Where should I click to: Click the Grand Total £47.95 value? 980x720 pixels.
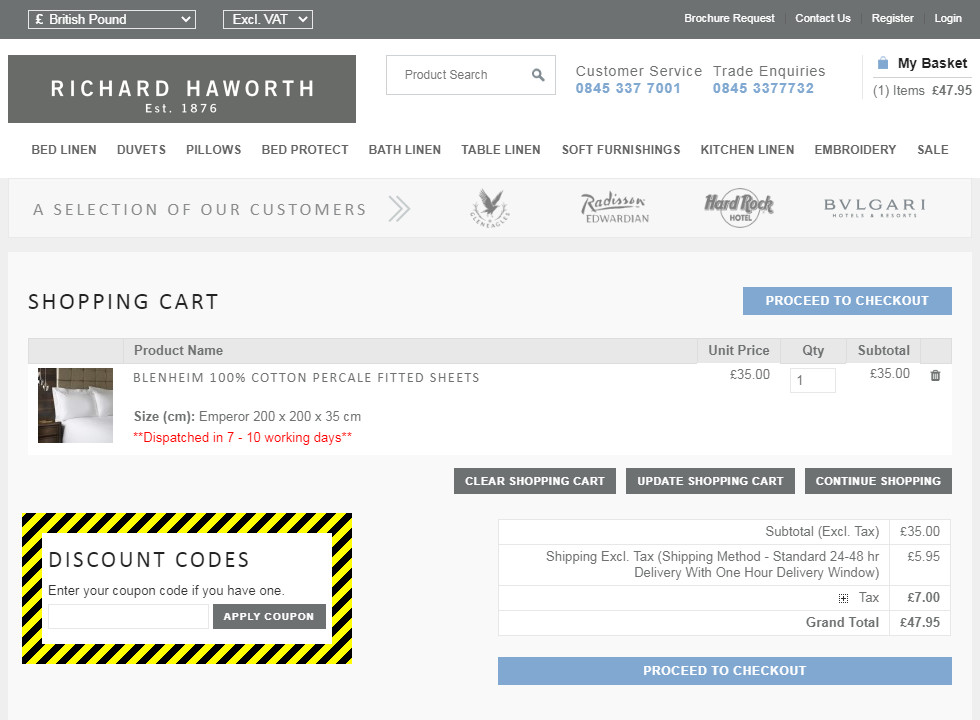coord(919,622)
